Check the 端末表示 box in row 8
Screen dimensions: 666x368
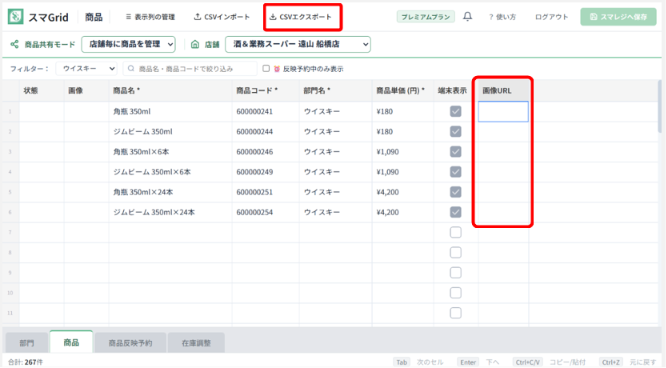coord(455,252)
